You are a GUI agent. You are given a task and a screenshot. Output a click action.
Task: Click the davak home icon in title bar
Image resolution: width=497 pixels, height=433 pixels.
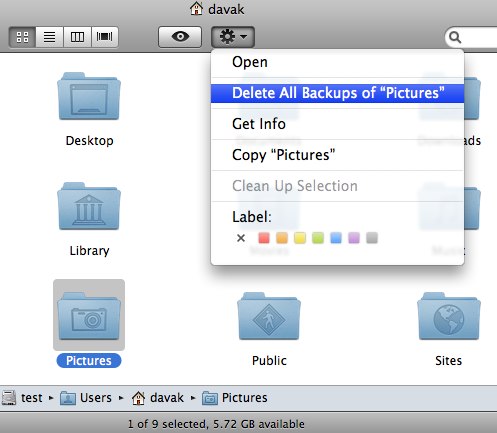tap(196, 9)
